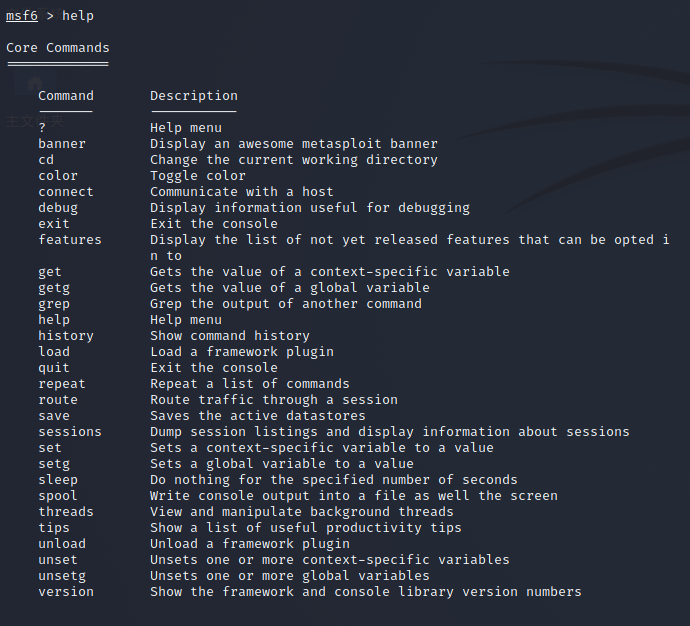
Task: Click the Core Commands heading
Action: tap(58, 48)
